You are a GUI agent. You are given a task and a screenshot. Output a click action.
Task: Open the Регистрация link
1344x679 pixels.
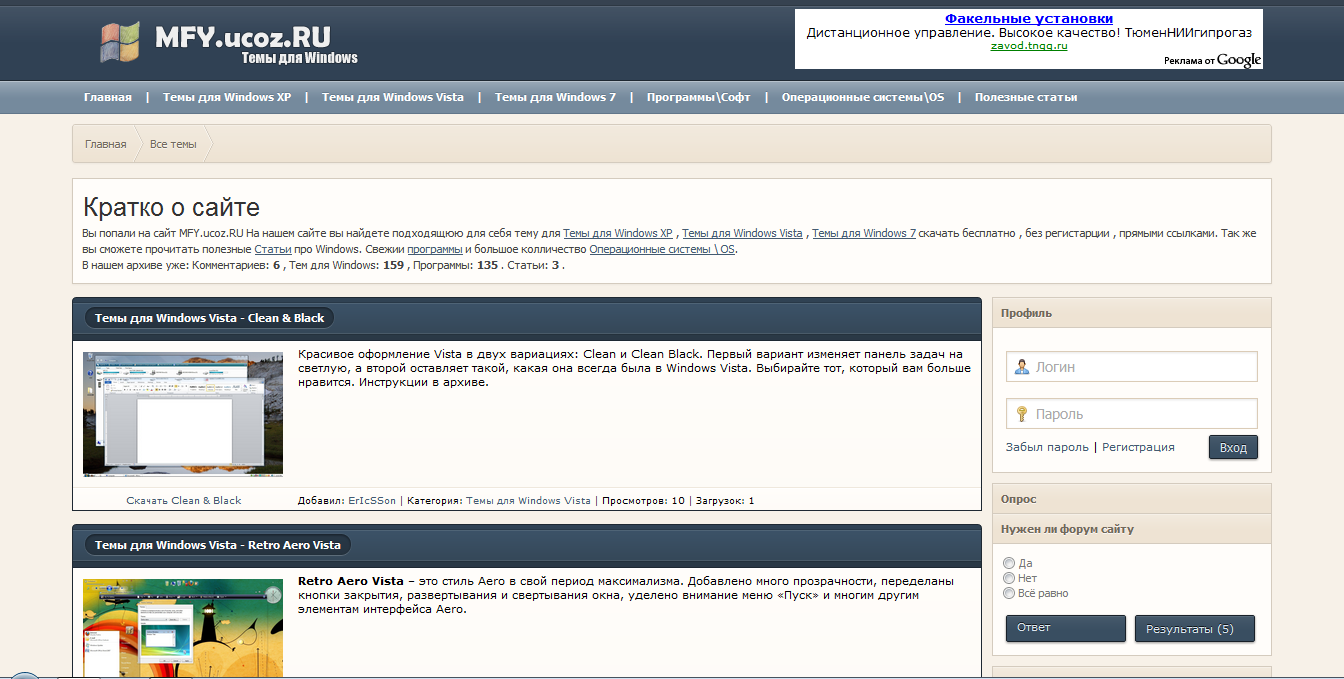pyautogui.click(x=1138, y=447)
